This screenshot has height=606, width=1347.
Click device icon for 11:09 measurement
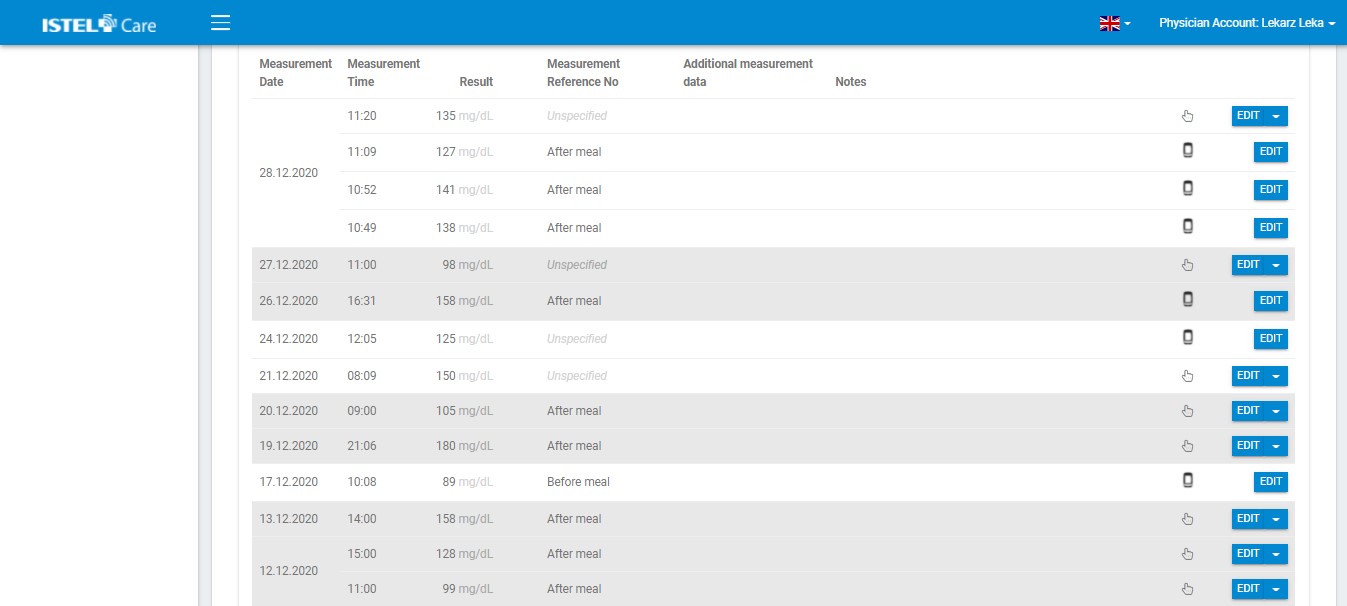(x=1188, y=151)
